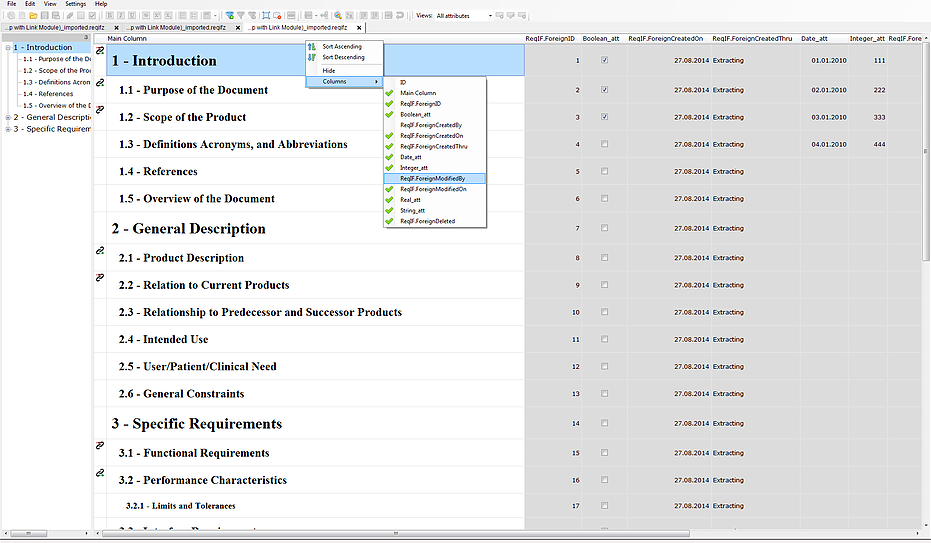Choose Sort Ascending in context menu
Viewport: 931px width, 543px height.
pyautogui.click(x=344, y=46)
